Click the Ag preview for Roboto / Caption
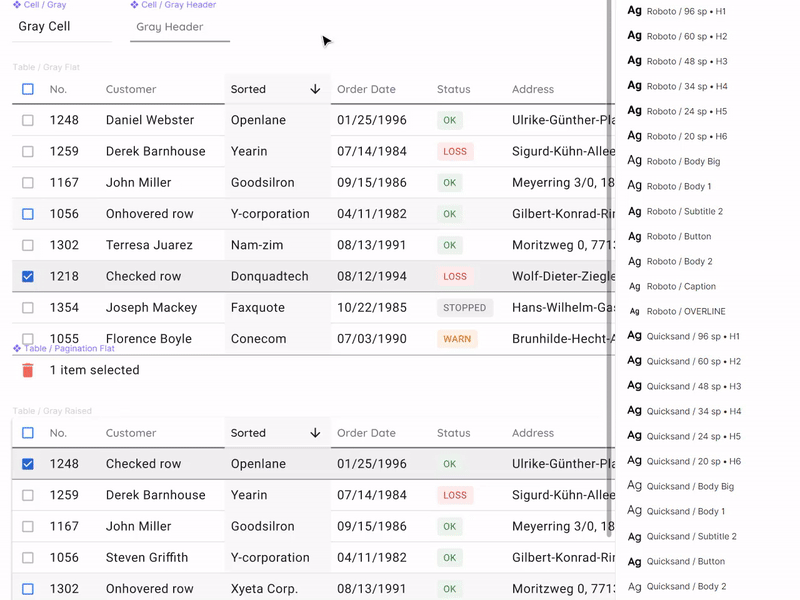 pyautogui.click(x=634, y=287)
